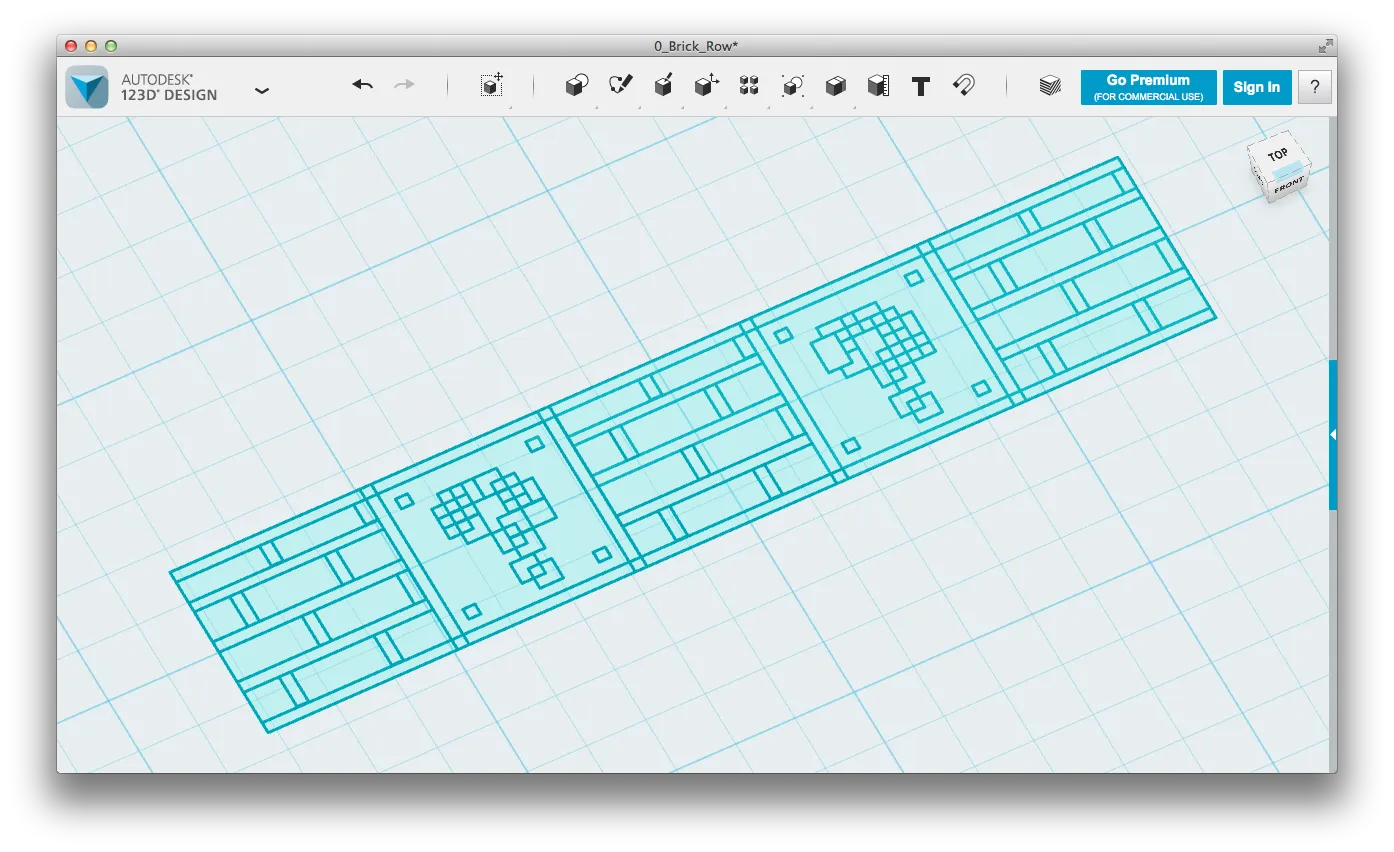Open the Transform tool
1394x852 pixels.
pos(491,86)
